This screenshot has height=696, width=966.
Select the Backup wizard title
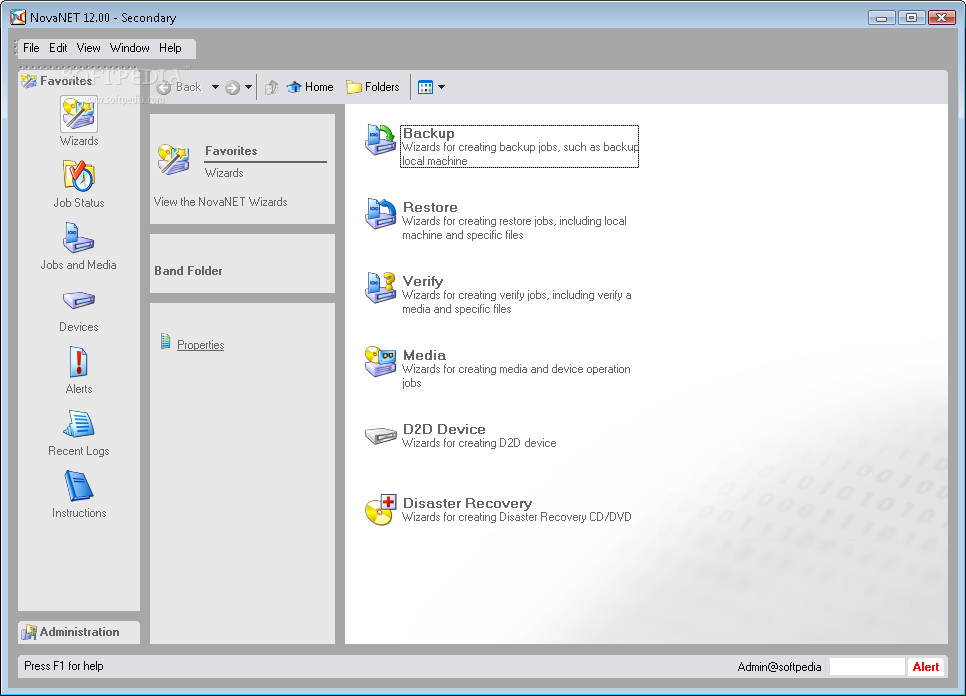(x=428, y=133)
